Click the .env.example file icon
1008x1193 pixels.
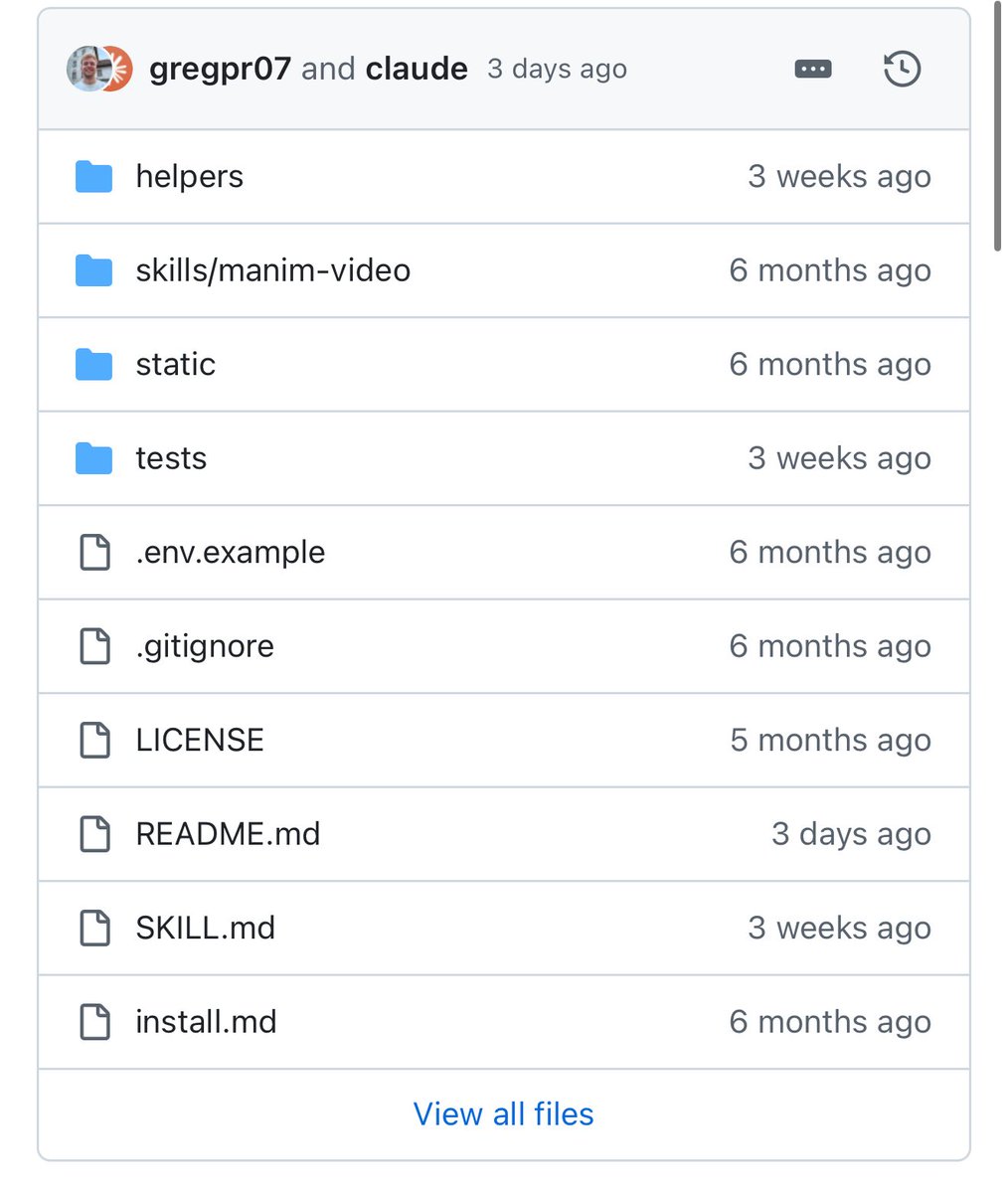click(x=94, y=553)
